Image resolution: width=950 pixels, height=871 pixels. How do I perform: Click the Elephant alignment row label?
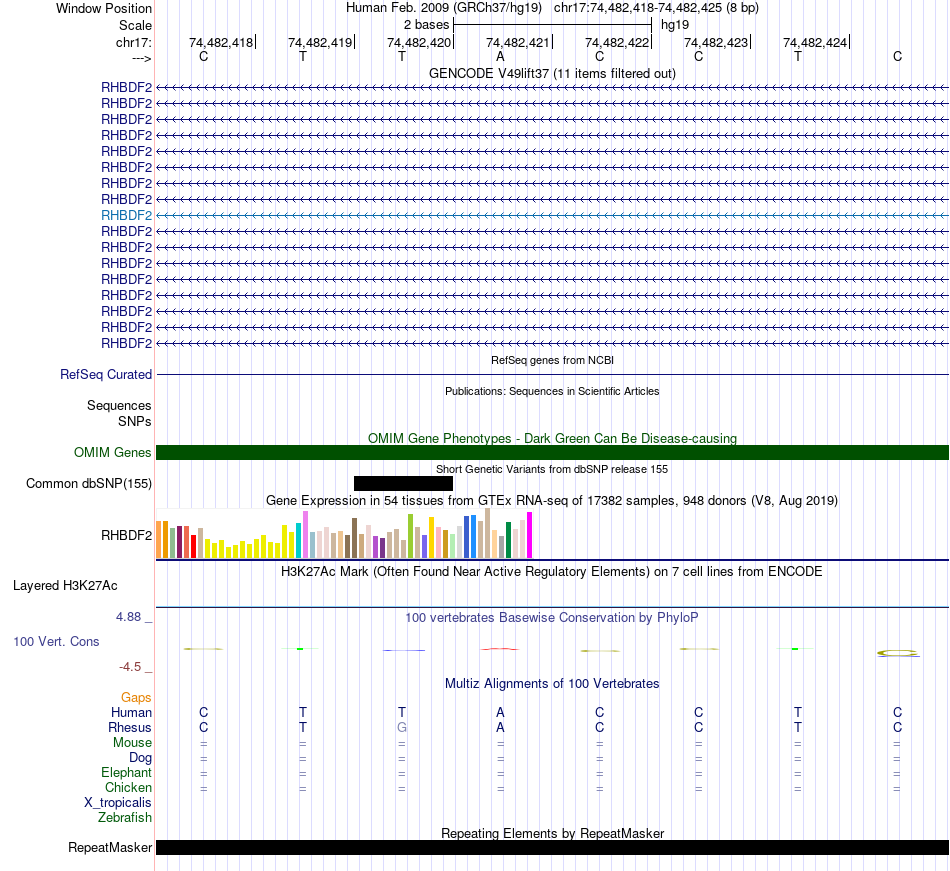tap(126, 772)
